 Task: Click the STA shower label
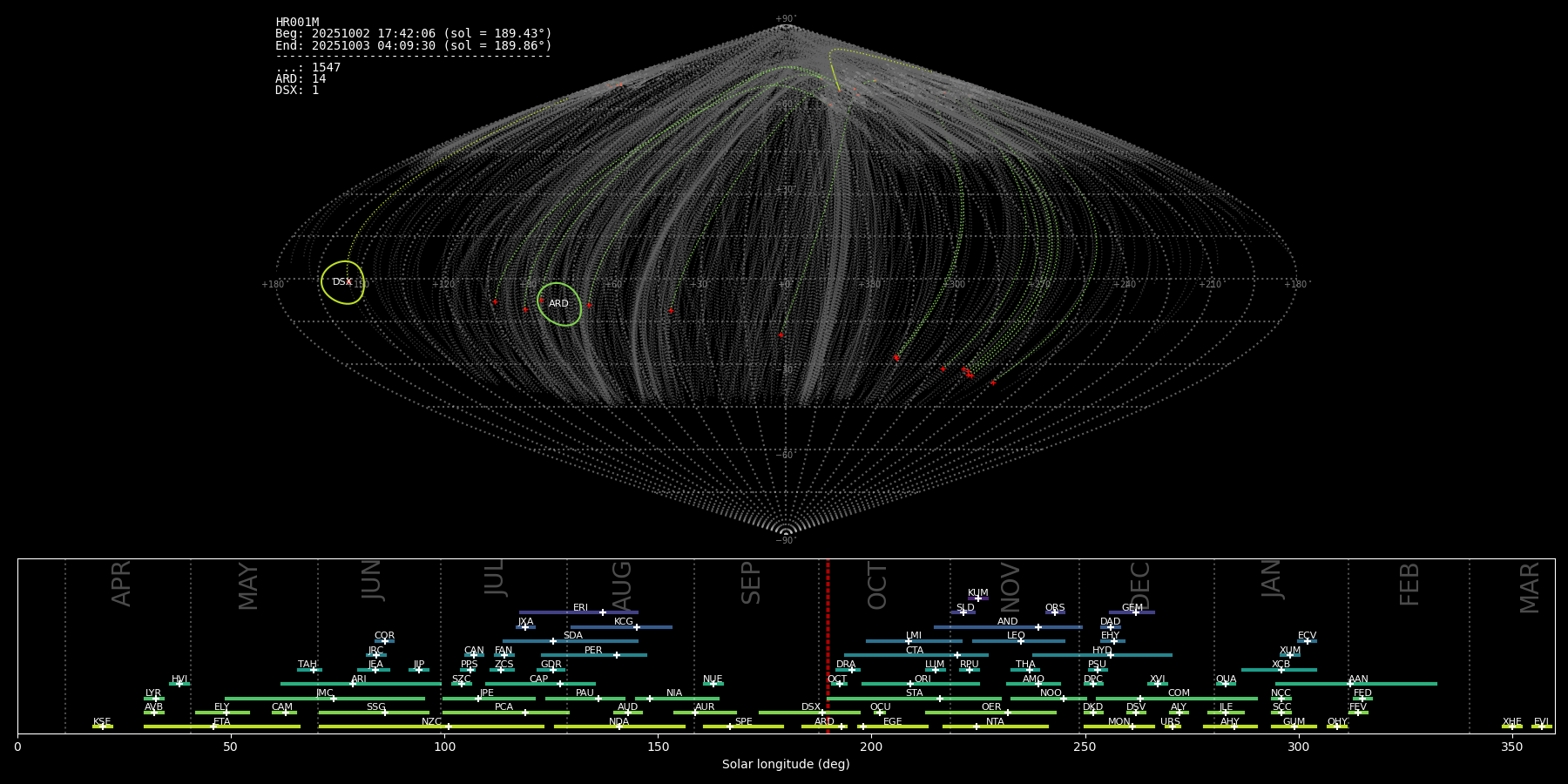914,693
